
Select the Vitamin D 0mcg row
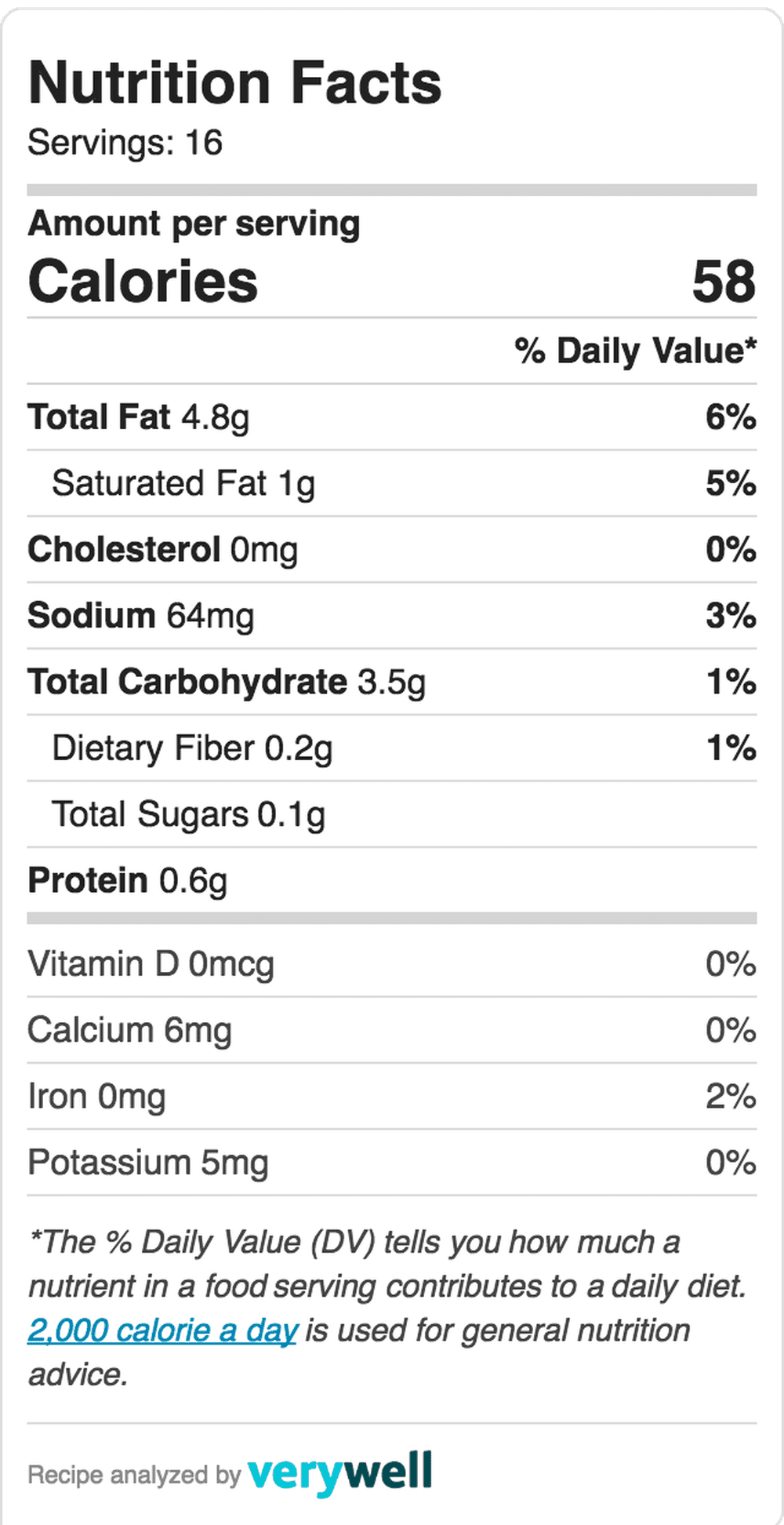pos(392,963)
